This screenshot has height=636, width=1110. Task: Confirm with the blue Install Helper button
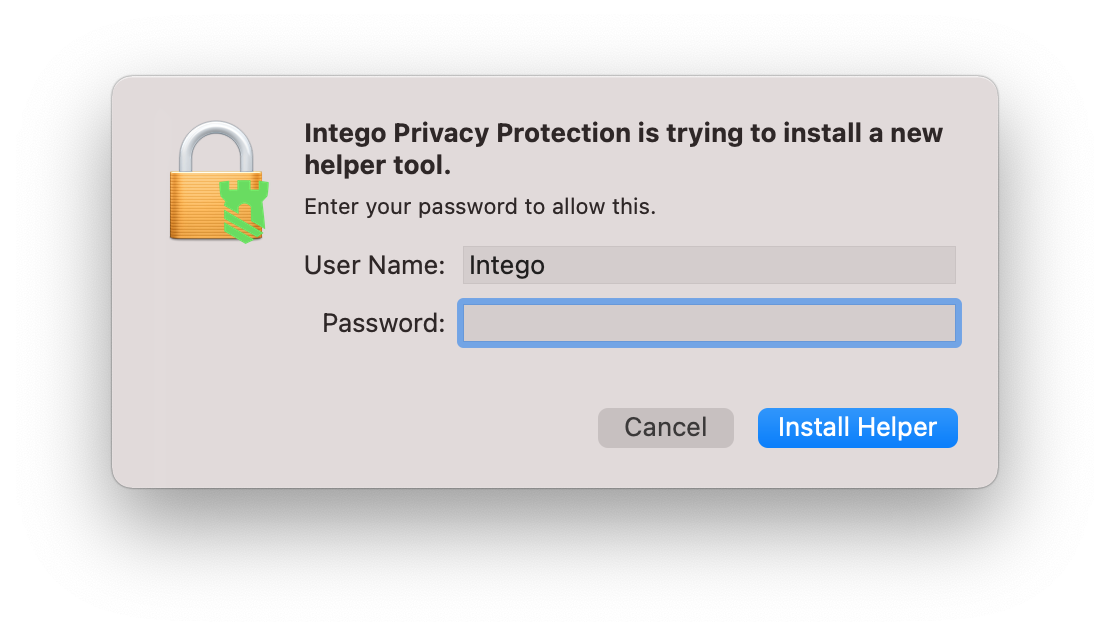pyautogui.click(x=857, y=427)
